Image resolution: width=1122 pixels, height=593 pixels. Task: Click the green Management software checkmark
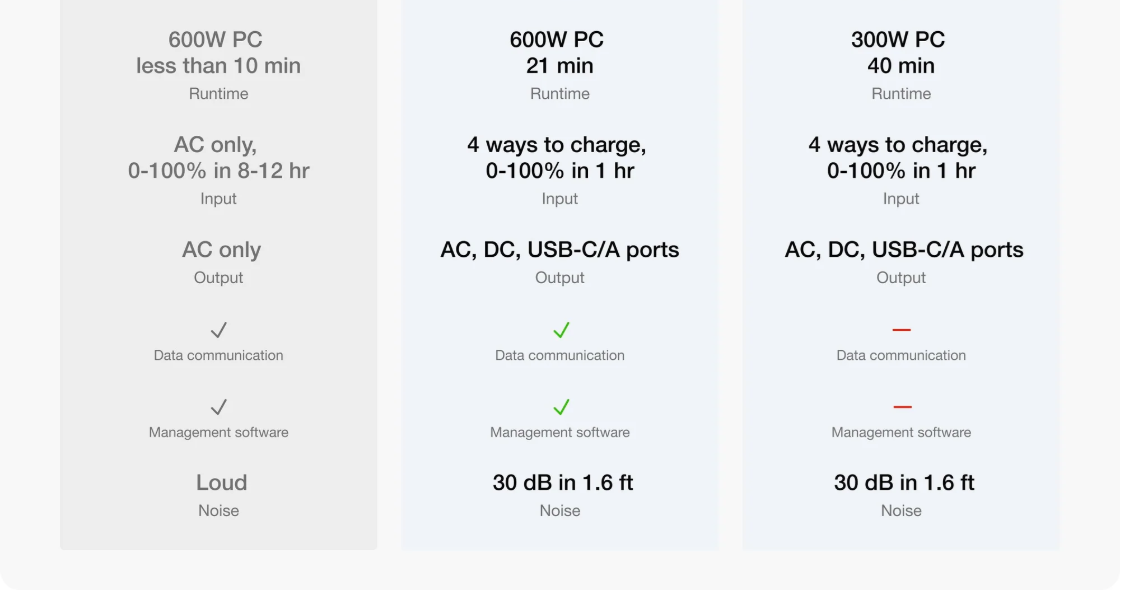(561, 407)
